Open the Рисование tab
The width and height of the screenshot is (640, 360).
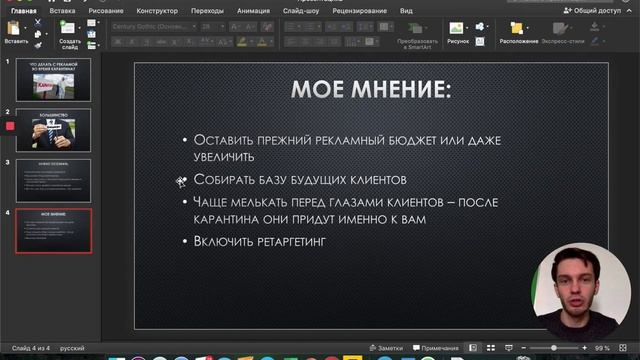[x=106, y=11]
